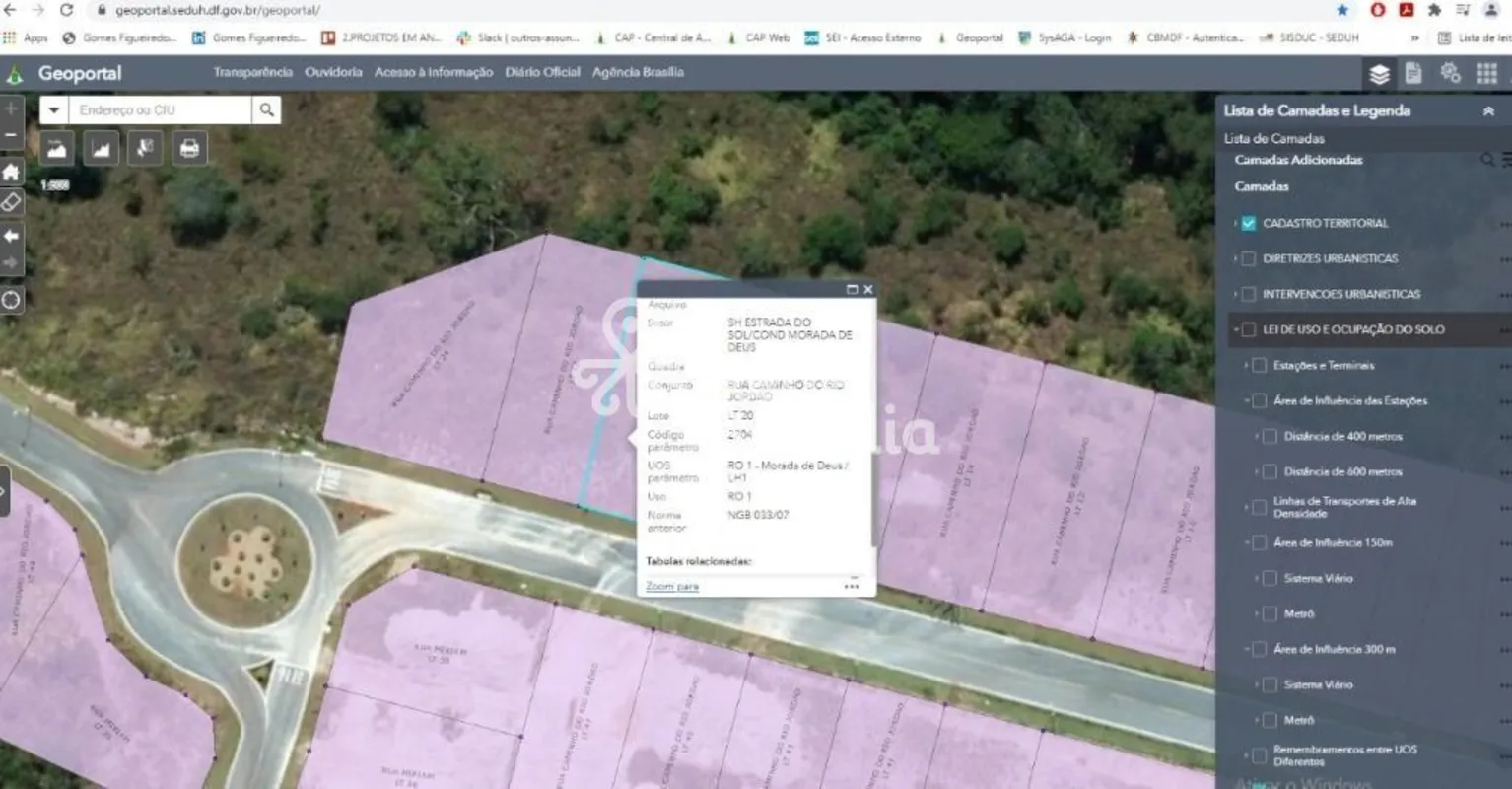Click the search magnifier beside address box
The width and height of the screenshot is (1512, 789).
(266, 110)
